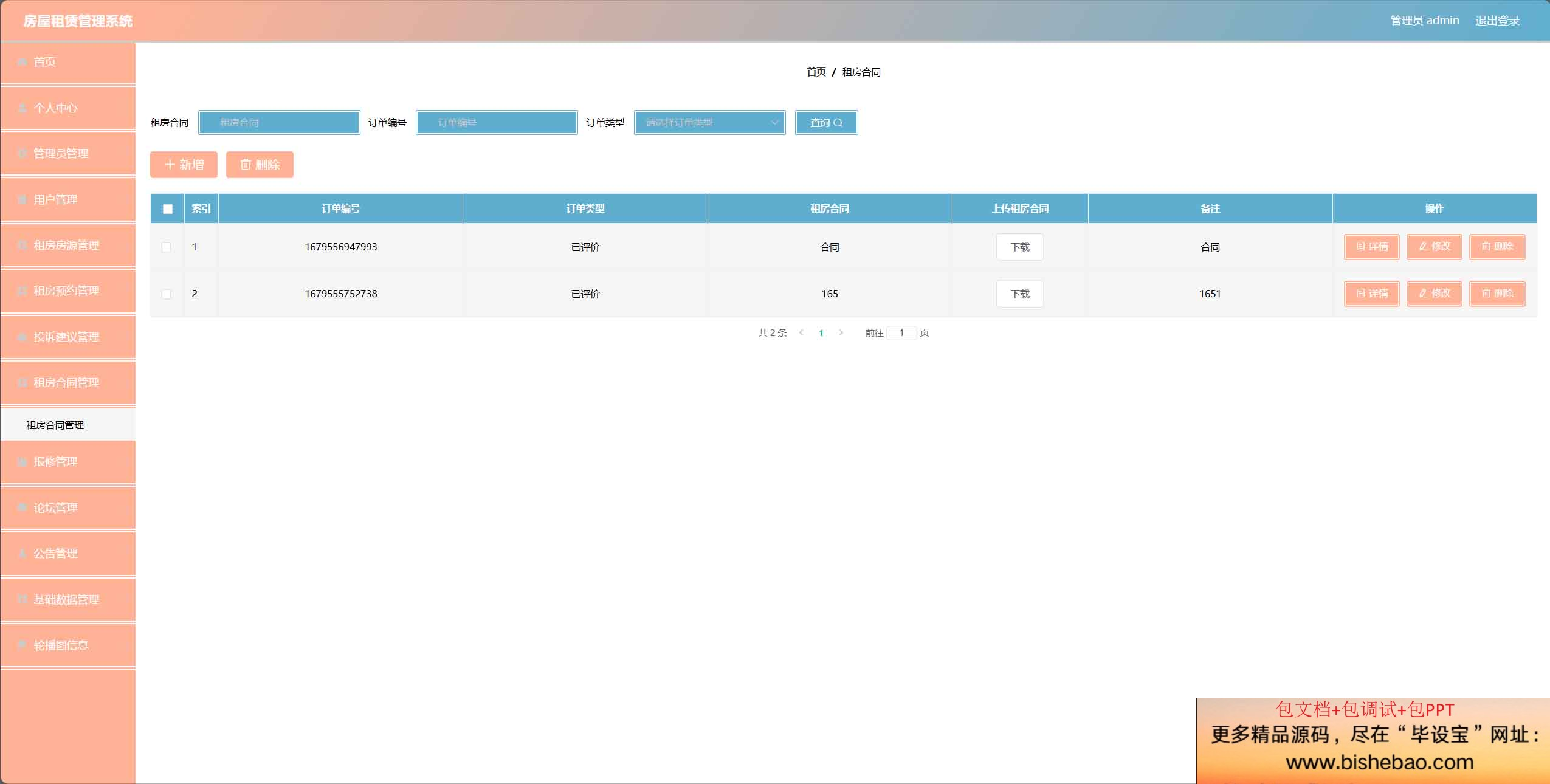Click the icon beside 租房房源管理
The height and width of the screenshot is (784, 1550).
22,246
